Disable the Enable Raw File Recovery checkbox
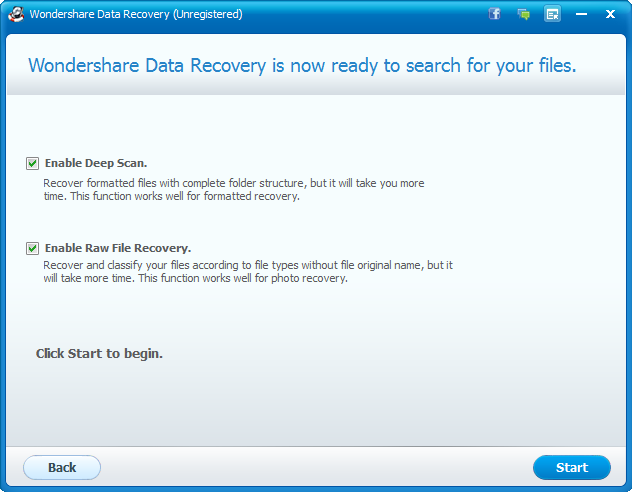Image resolution: width=632 pixels, height=492 pixels. point(33,248)
